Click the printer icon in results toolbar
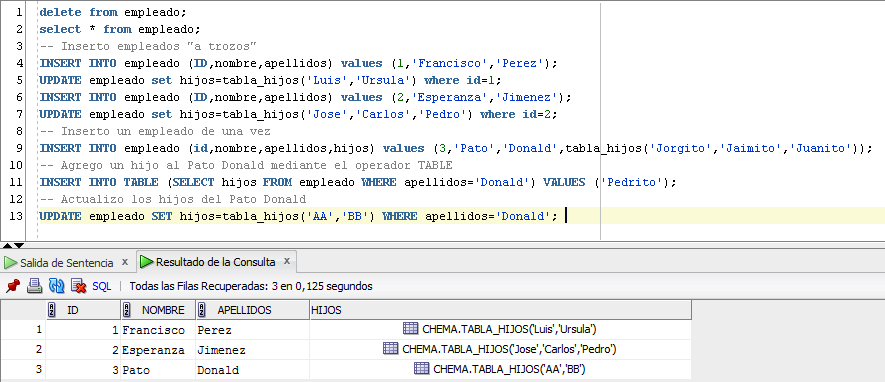 [34, 286]
